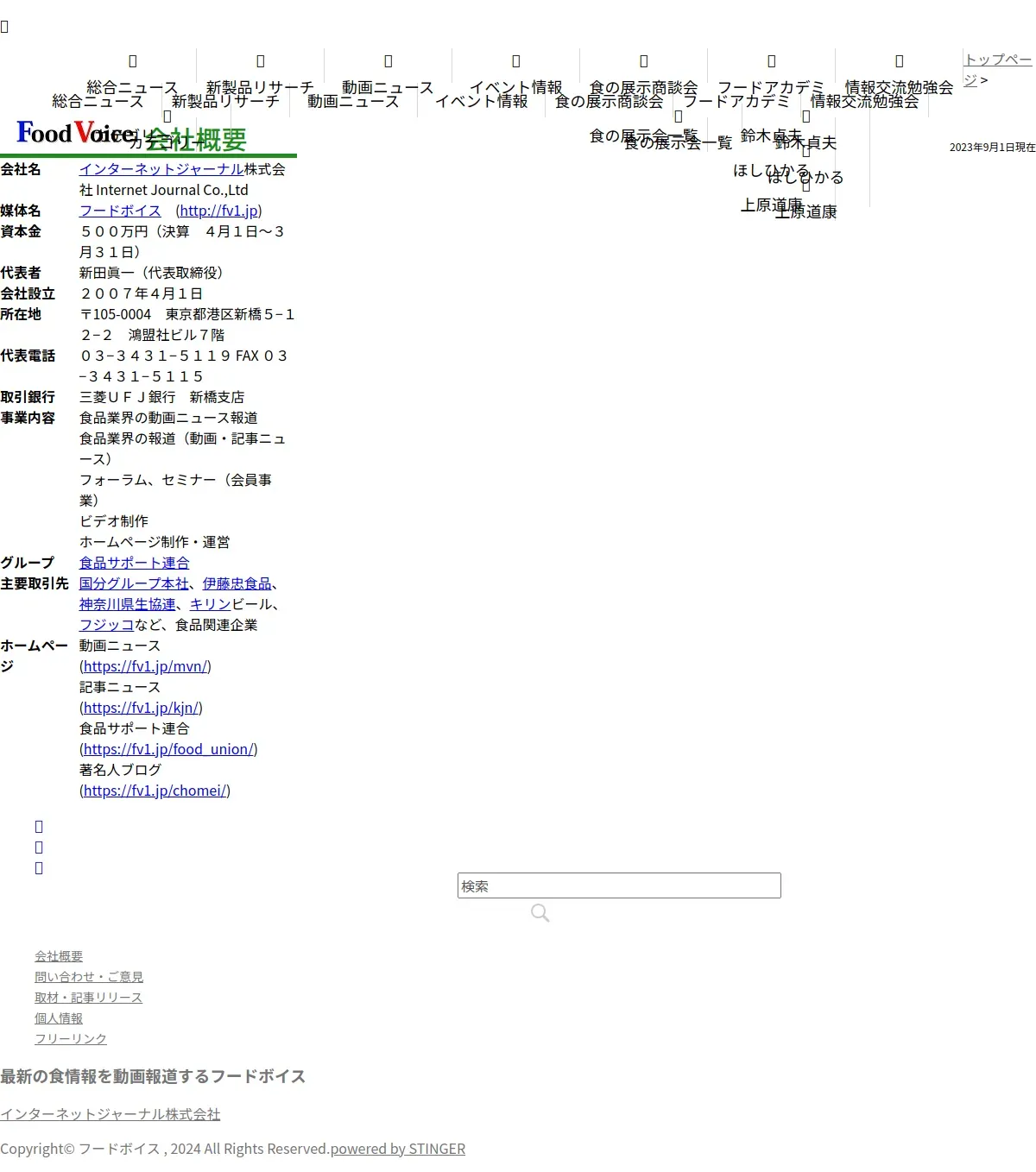This screenshot has width=1036, height=1172.
Task: Visit the 国分グループ本社 link
Action: 134,583
